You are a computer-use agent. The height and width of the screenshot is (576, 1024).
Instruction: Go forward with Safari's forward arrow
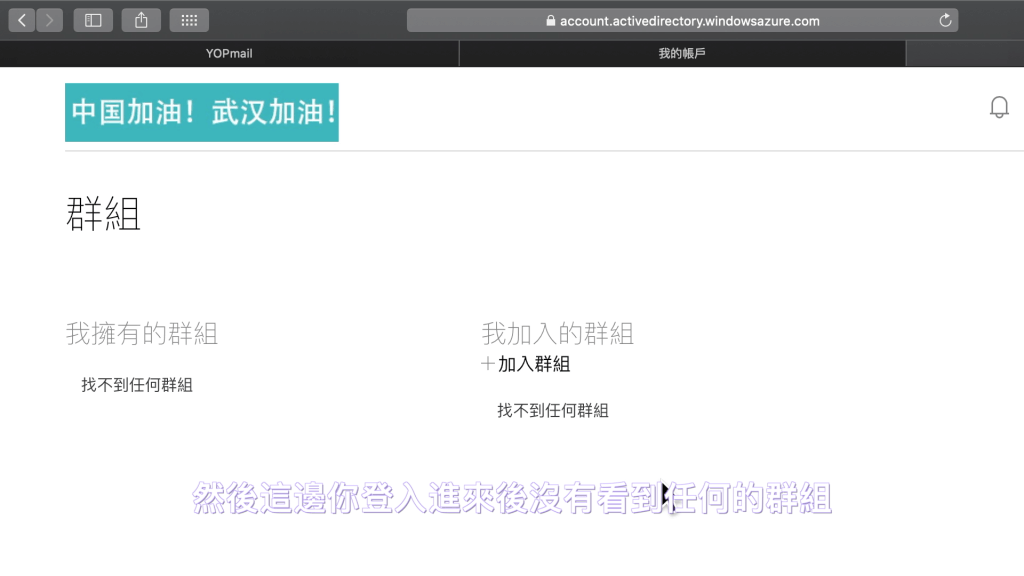50,21
